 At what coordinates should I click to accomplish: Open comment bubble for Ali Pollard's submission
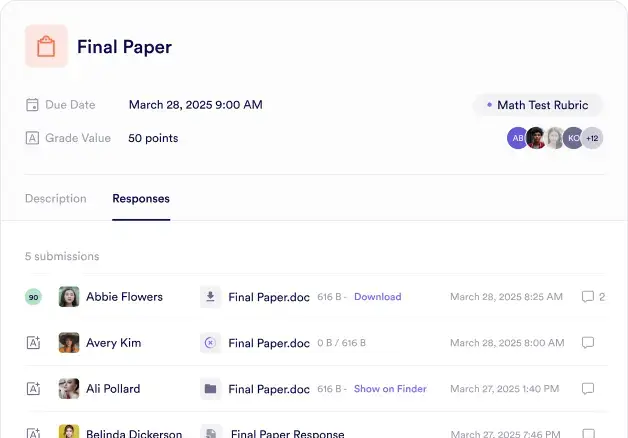click(588, 389)
